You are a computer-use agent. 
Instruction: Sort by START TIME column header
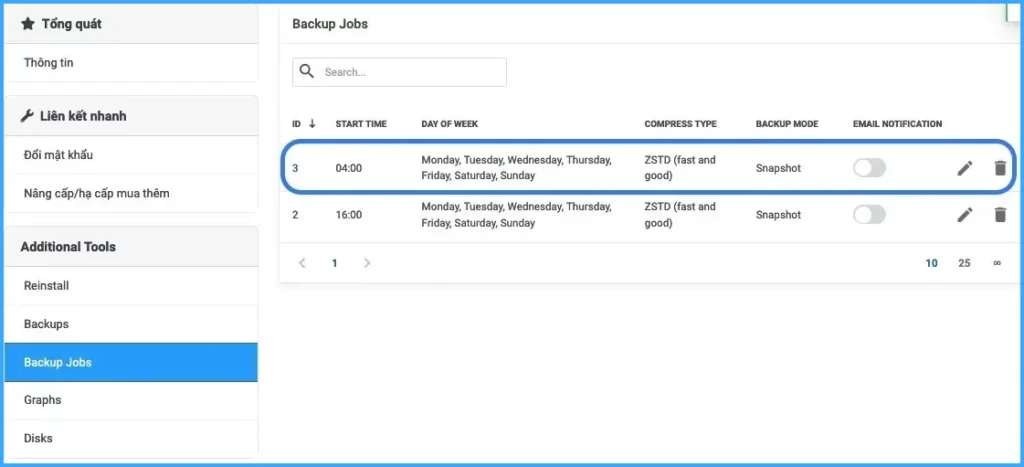pyautogui.click(x=361, y=123)
